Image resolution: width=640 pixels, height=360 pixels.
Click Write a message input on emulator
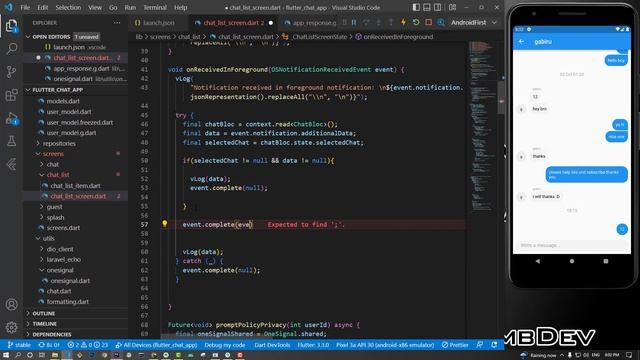(571, 245)
